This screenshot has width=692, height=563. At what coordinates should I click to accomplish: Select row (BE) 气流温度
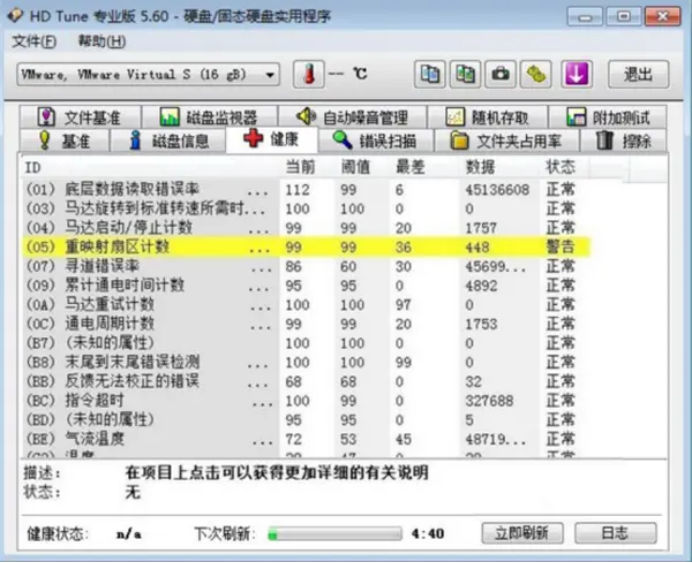point(305,439)
